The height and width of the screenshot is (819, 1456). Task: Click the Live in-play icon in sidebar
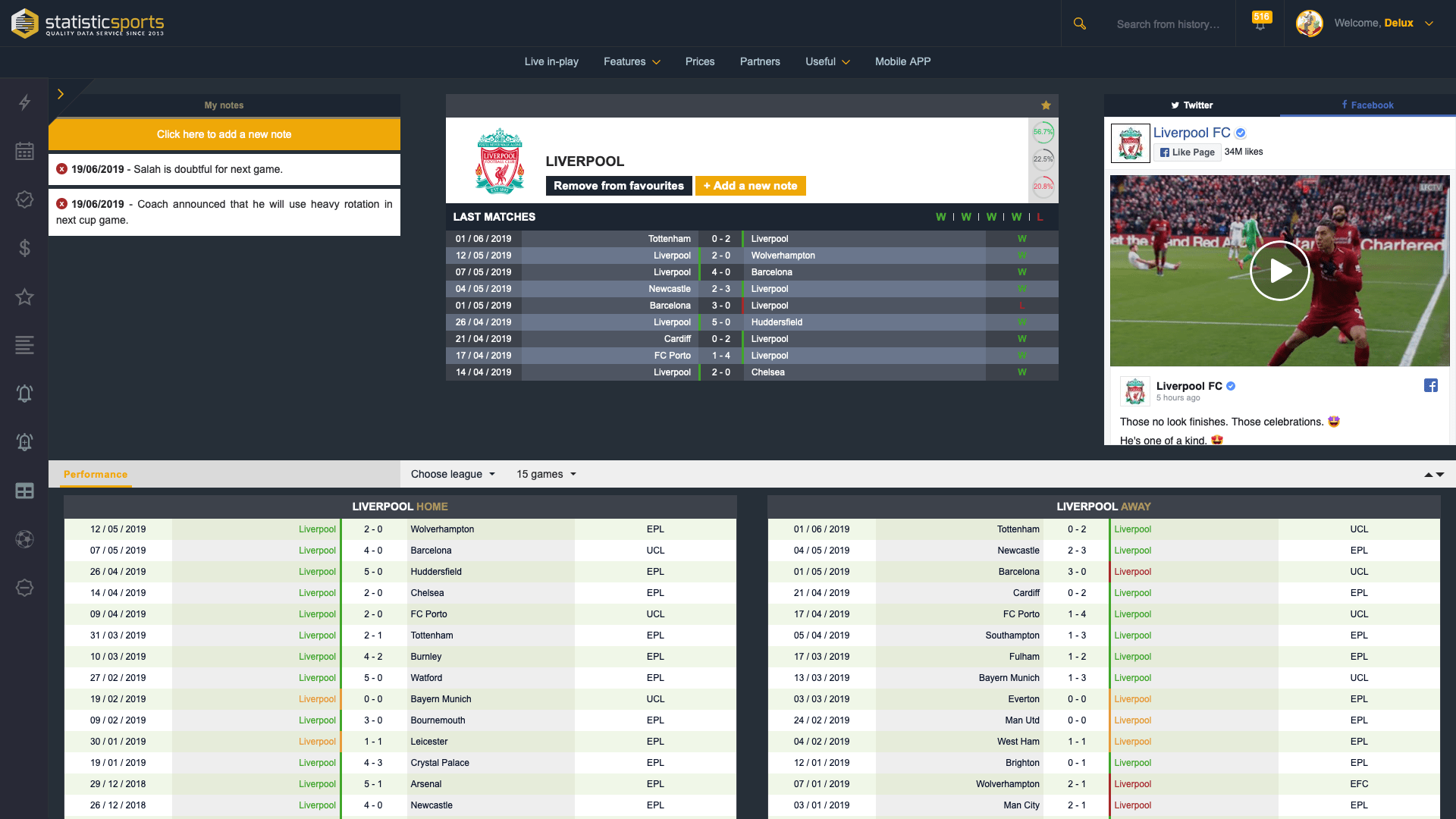coord(24,102)
